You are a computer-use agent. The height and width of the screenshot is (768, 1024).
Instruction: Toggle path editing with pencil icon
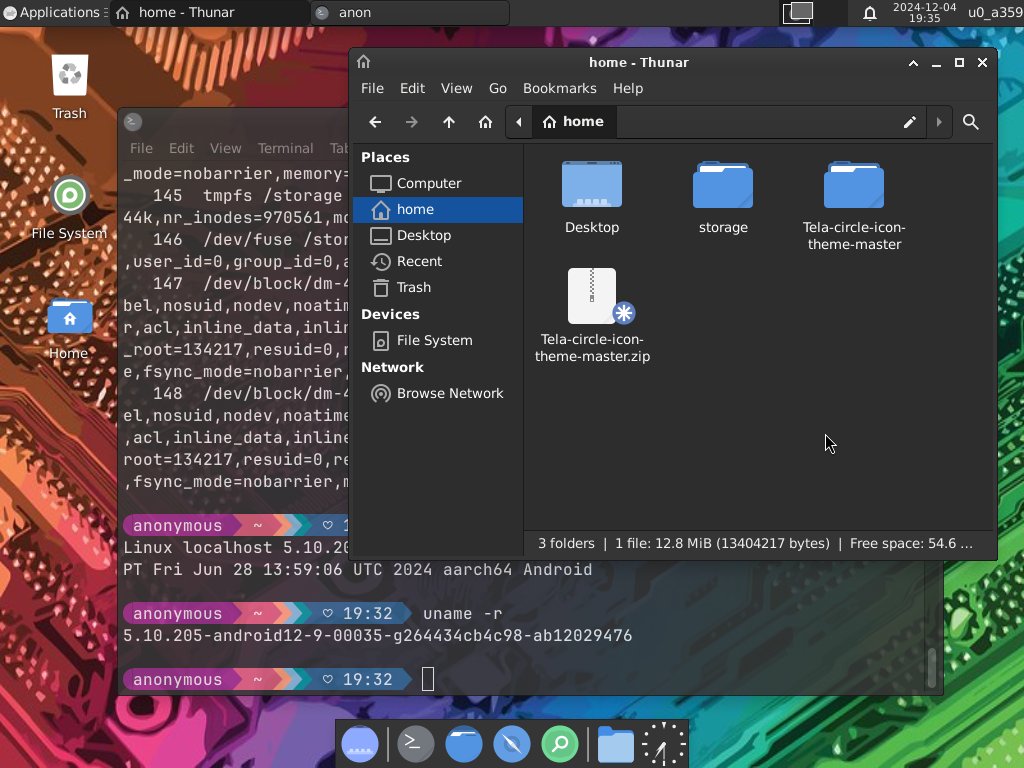click(910, 122)
